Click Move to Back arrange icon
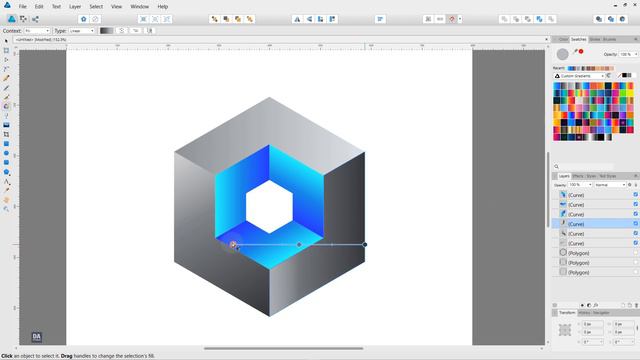640x360 pixels. [214, 19]
